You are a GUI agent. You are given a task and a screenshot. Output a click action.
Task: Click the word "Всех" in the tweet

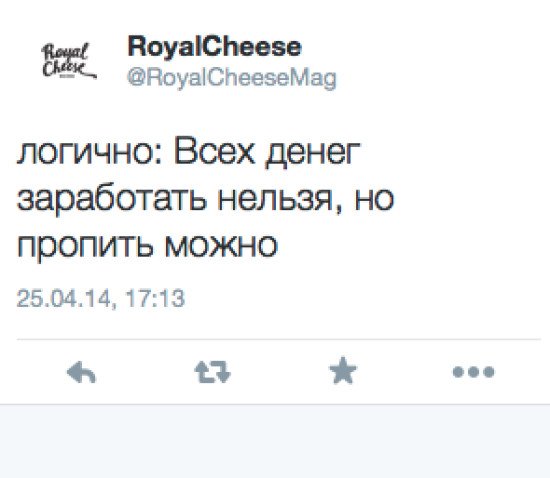pyautogui.click(x=214, y=152)
